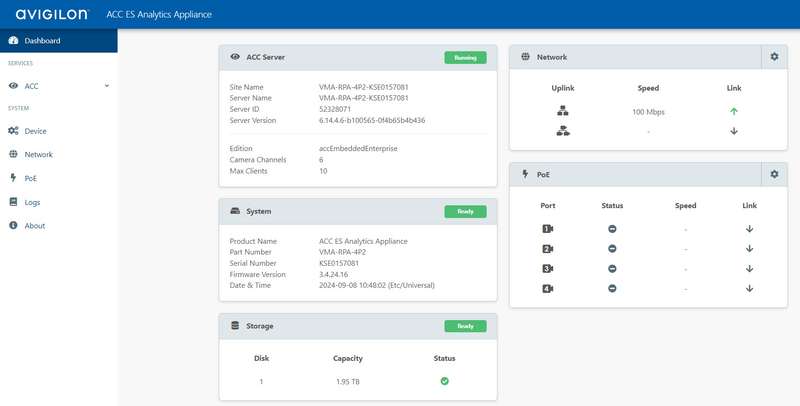Click the System card drive icon
Screen dimensions: 800x406
pos(235,211)
